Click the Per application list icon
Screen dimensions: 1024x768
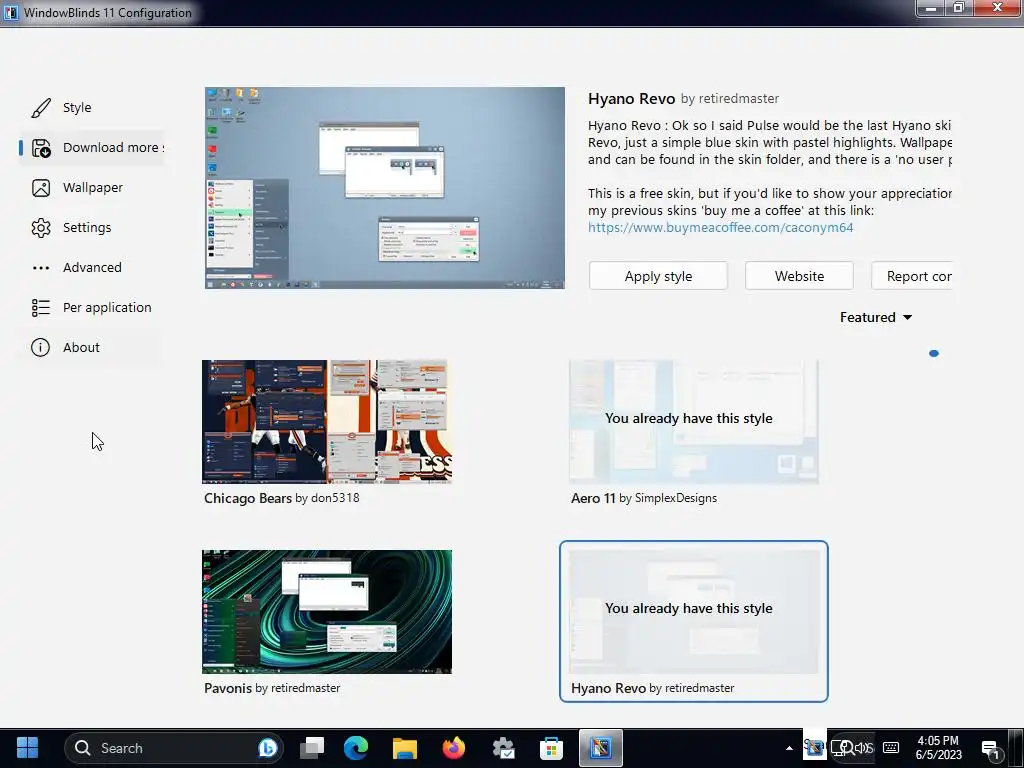click(40, 308)
